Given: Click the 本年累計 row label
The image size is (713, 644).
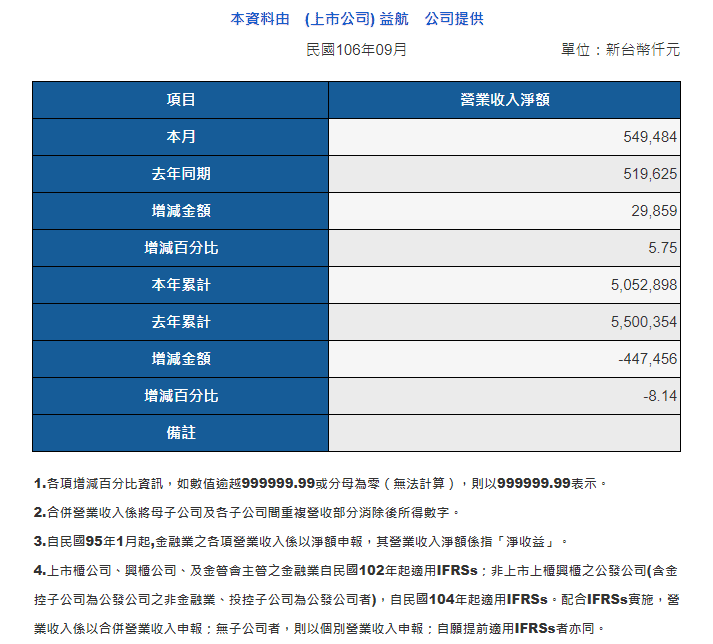Looking at the screenshot, I should [x=180, y=285].
